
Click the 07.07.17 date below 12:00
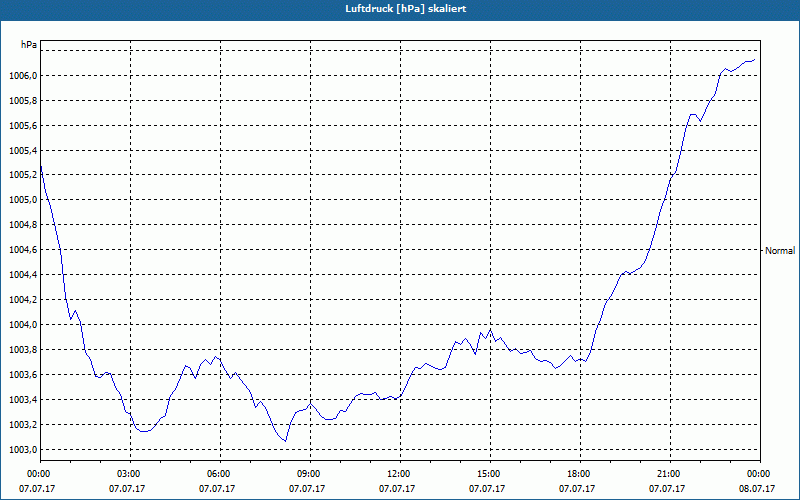click(397, 489)
